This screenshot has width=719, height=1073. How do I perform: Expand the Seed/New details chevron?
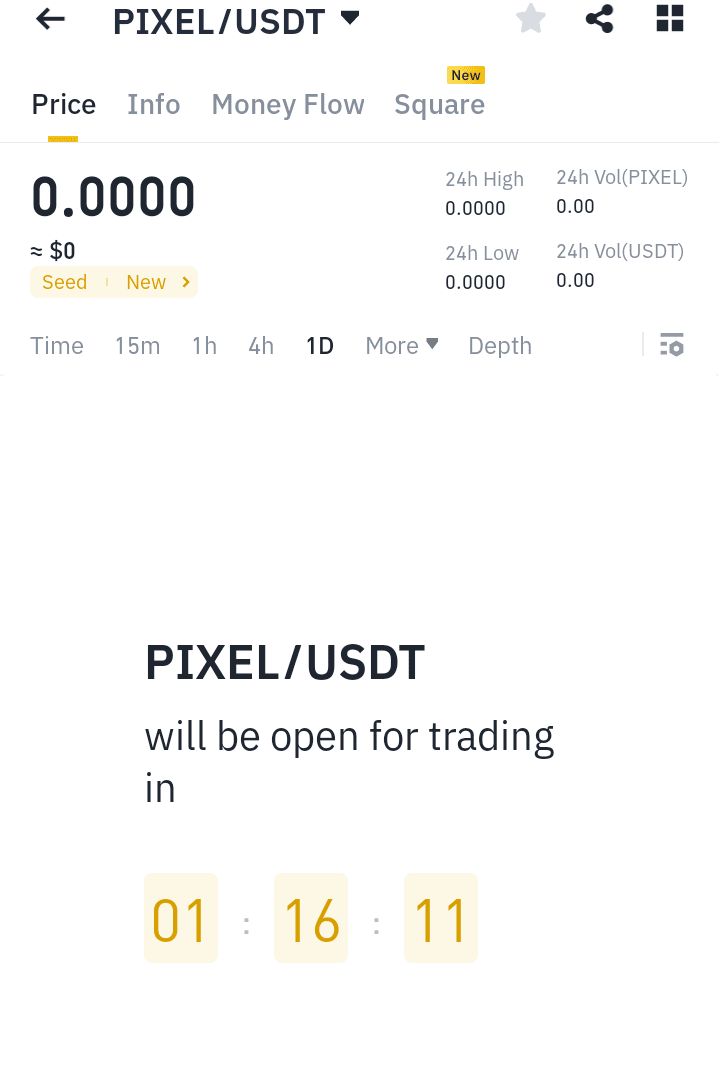[185, 282]
